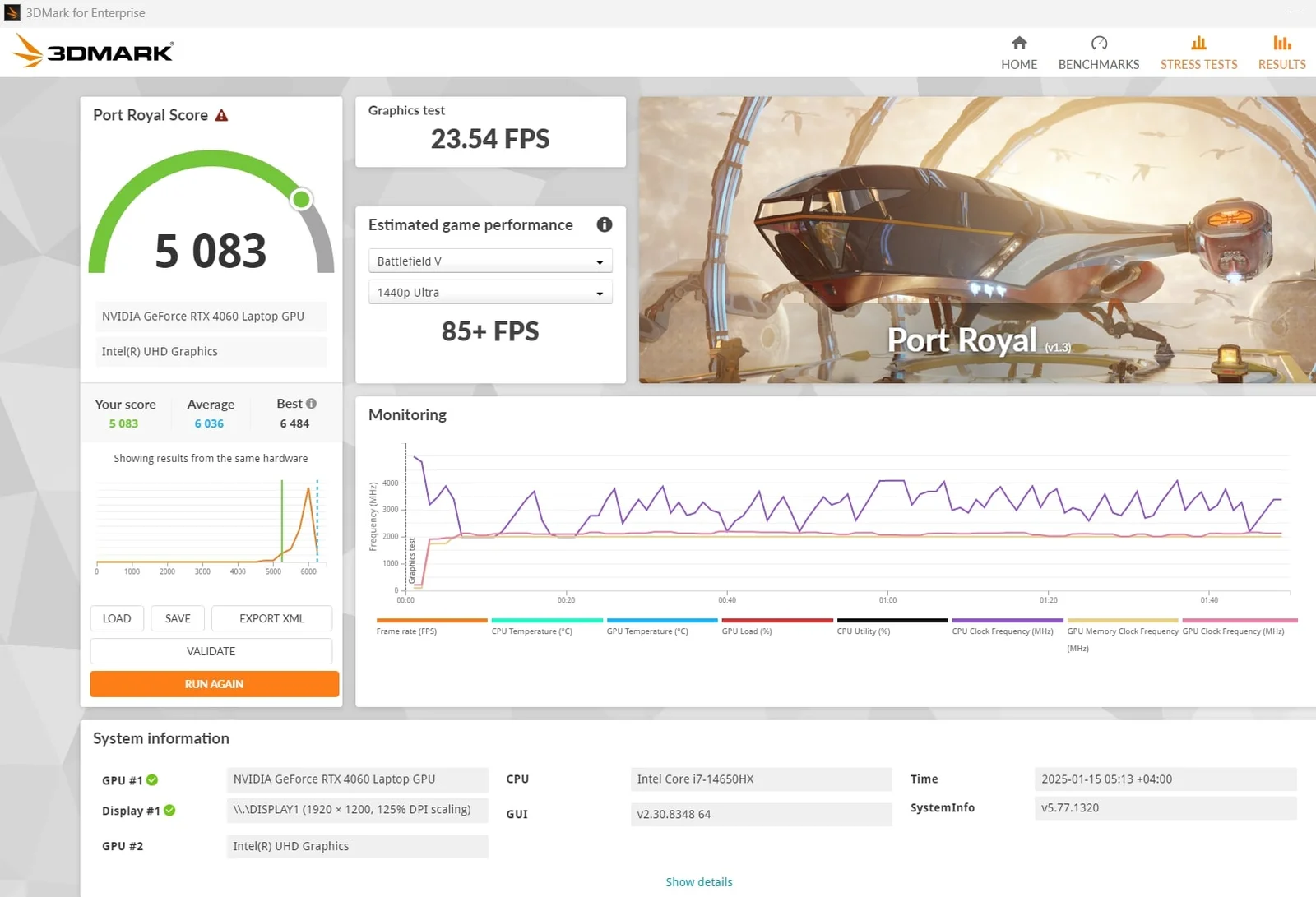Click the VALIDATE button
This screenshot has width=1316, height=897.
pyautogui.click(x=211, y=651)
